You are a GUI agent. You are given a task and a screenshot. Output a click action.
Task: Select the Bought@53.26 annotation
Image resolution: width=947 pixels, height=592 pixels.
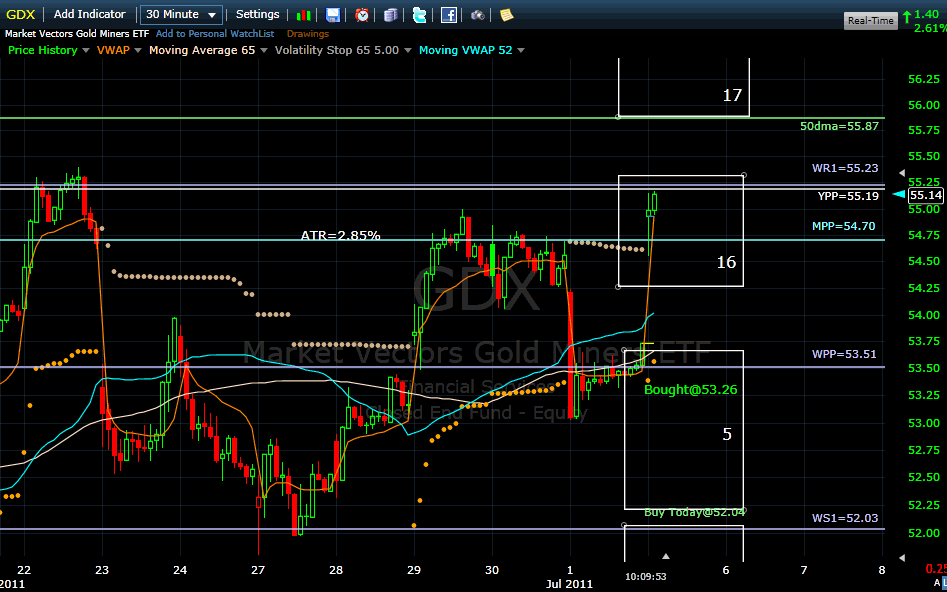click(691, 390)
